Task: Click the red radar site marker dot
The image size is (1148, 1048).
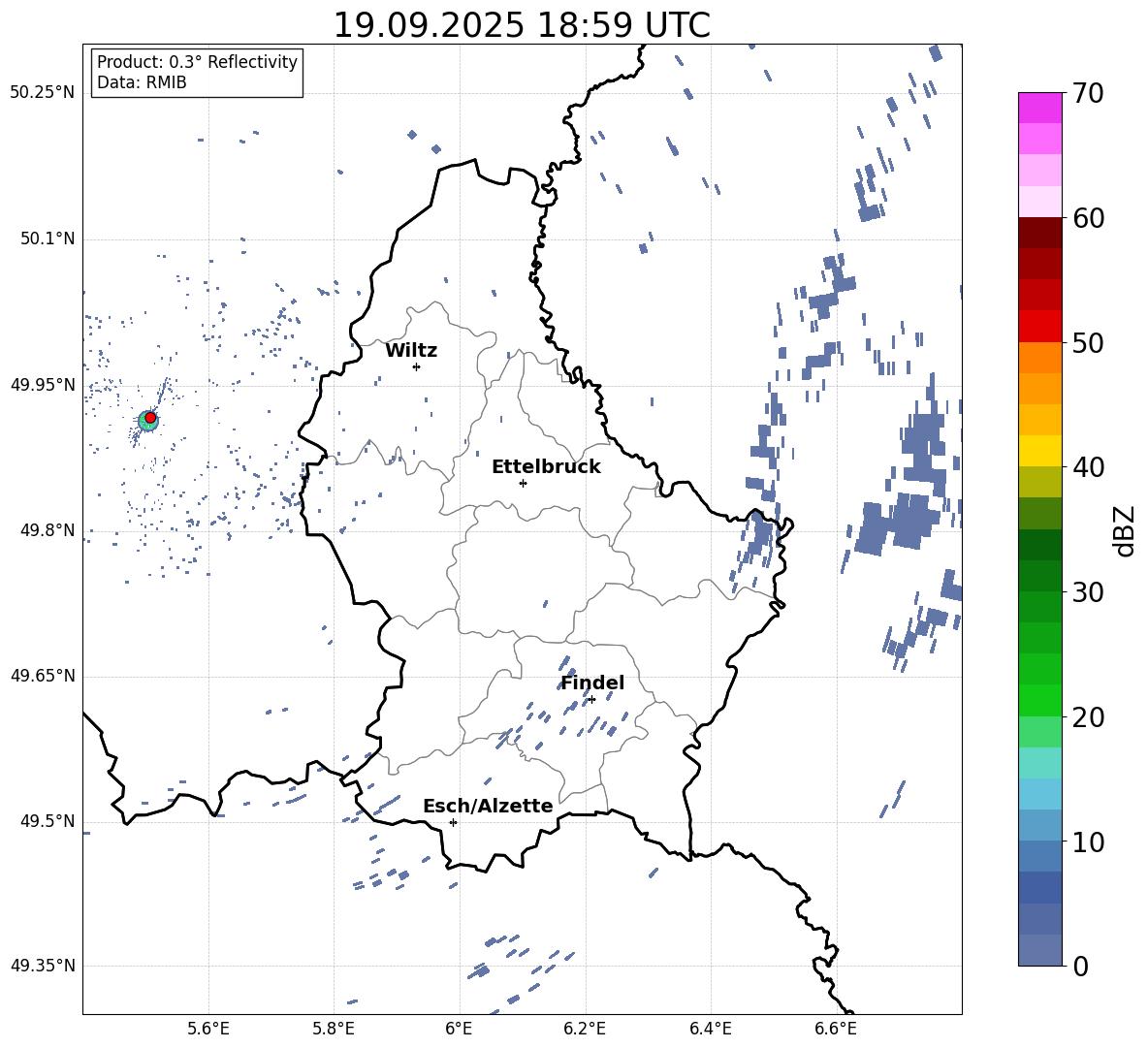Action: tap(150, 418)
